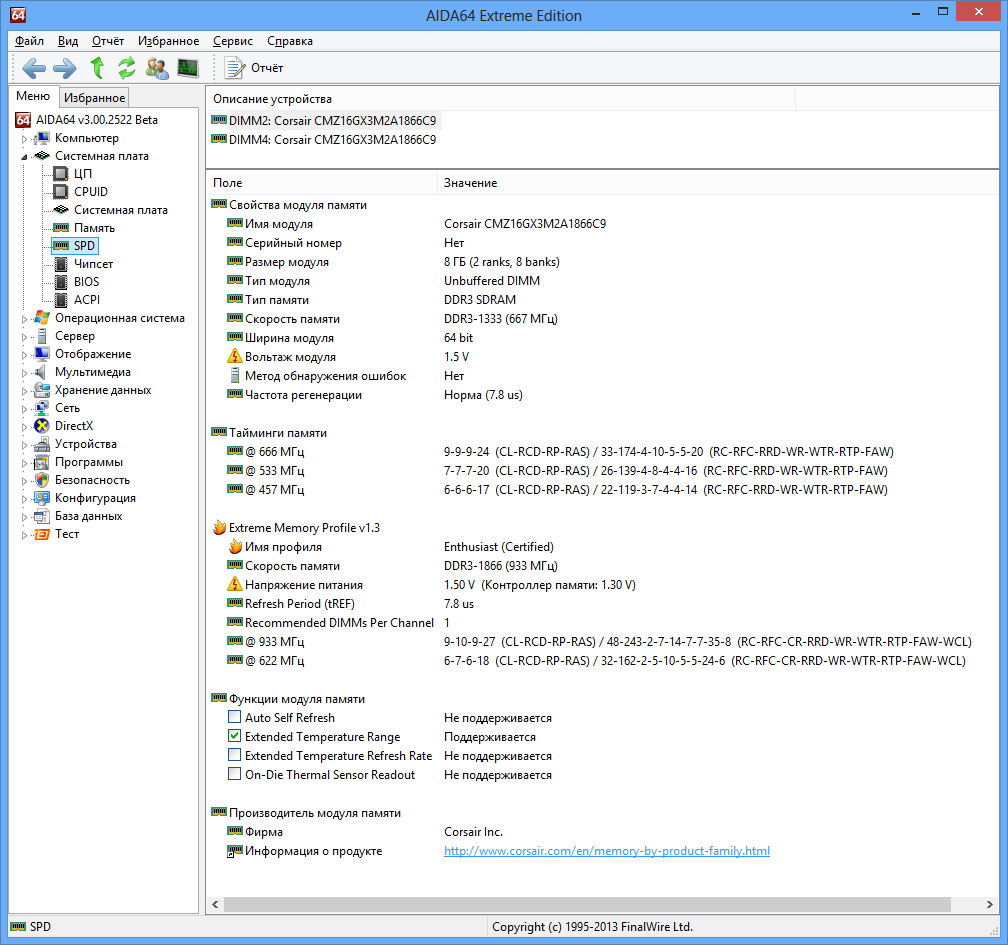
Task: Select the Компьютер icon node
Action: tap(42, 138)
